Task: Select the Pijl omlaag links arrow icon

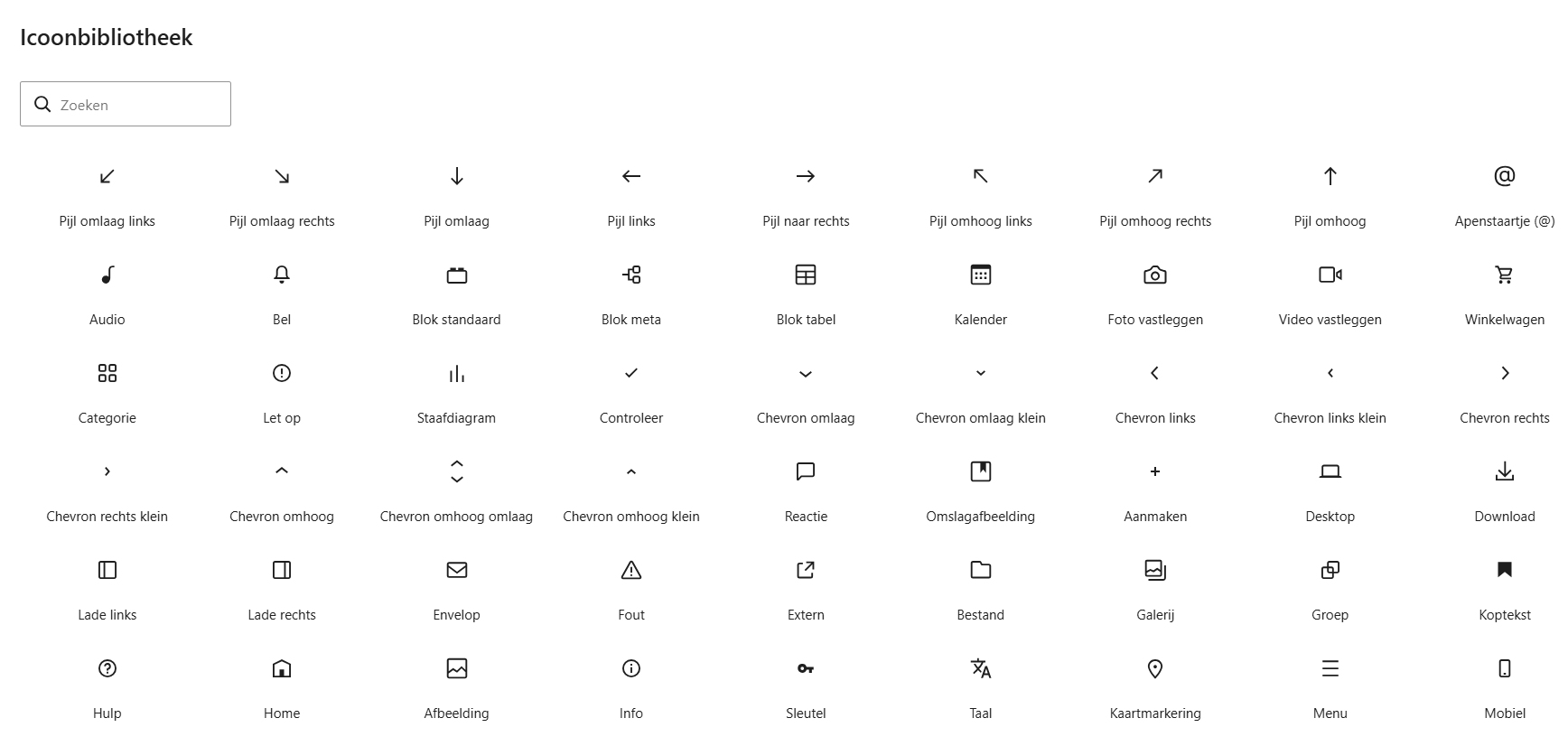Action: 107,176
